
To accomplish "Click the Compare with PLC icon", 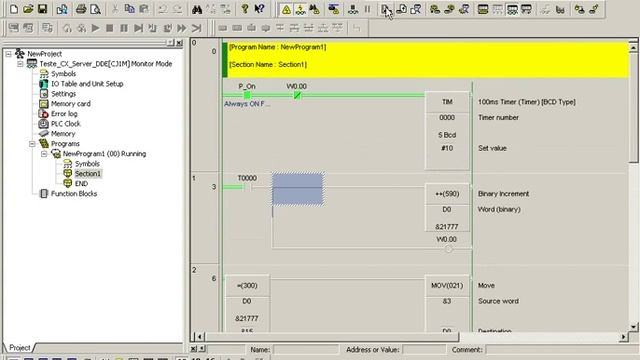I will [x=416, y=9].
